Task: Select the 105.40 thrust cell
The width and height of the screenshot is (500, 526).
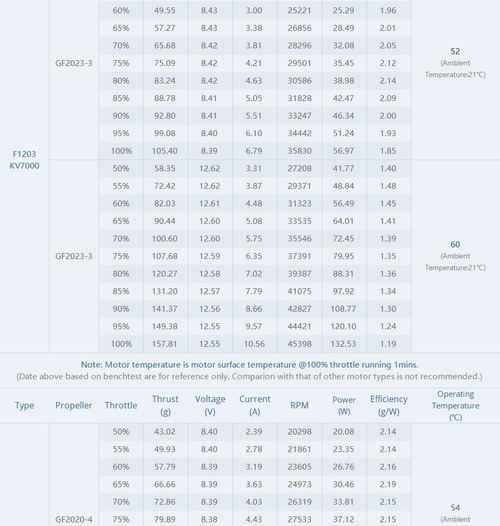Action: coord(164,151)
